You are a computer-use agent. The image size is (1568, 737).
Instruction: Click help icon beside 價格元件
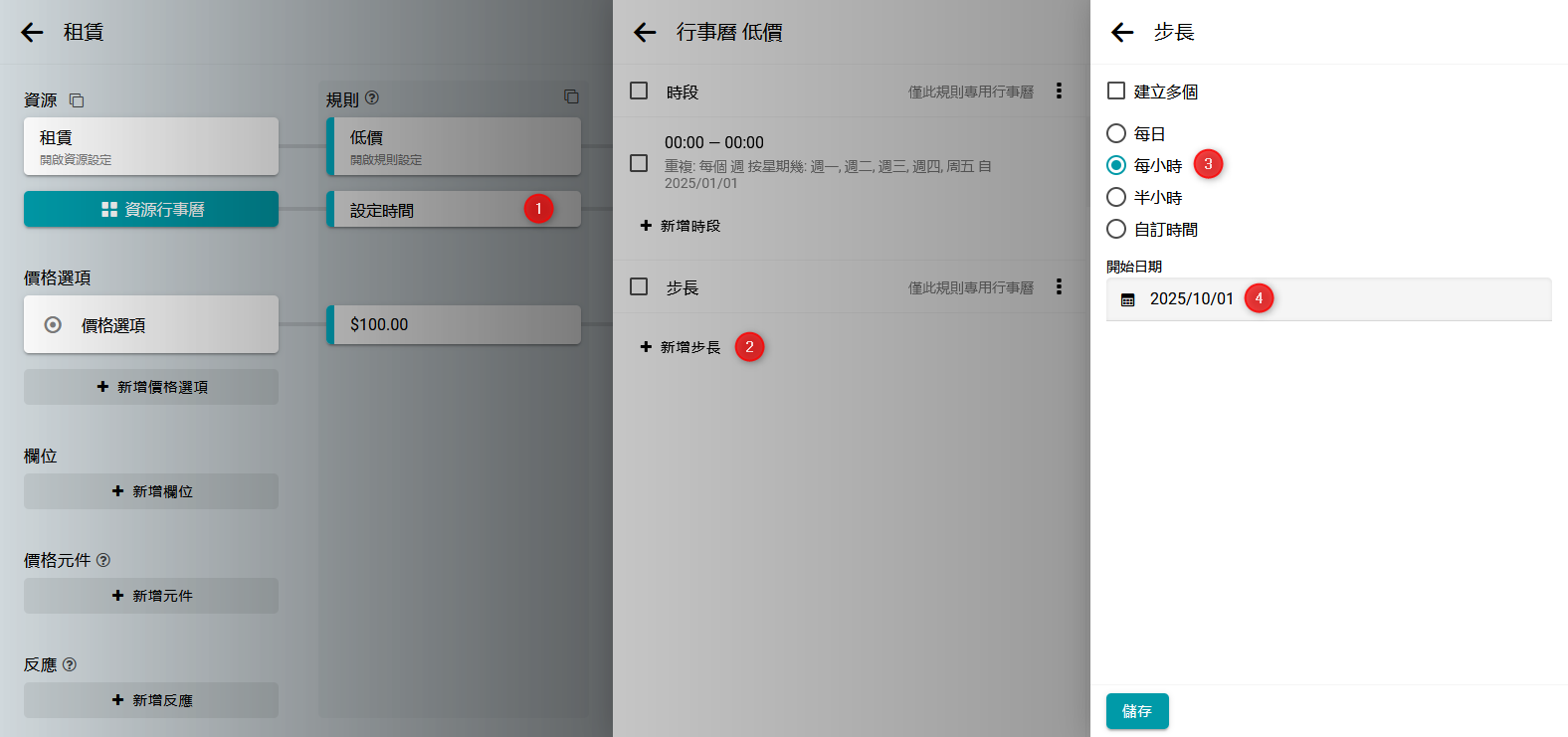[x=103, y=560]
